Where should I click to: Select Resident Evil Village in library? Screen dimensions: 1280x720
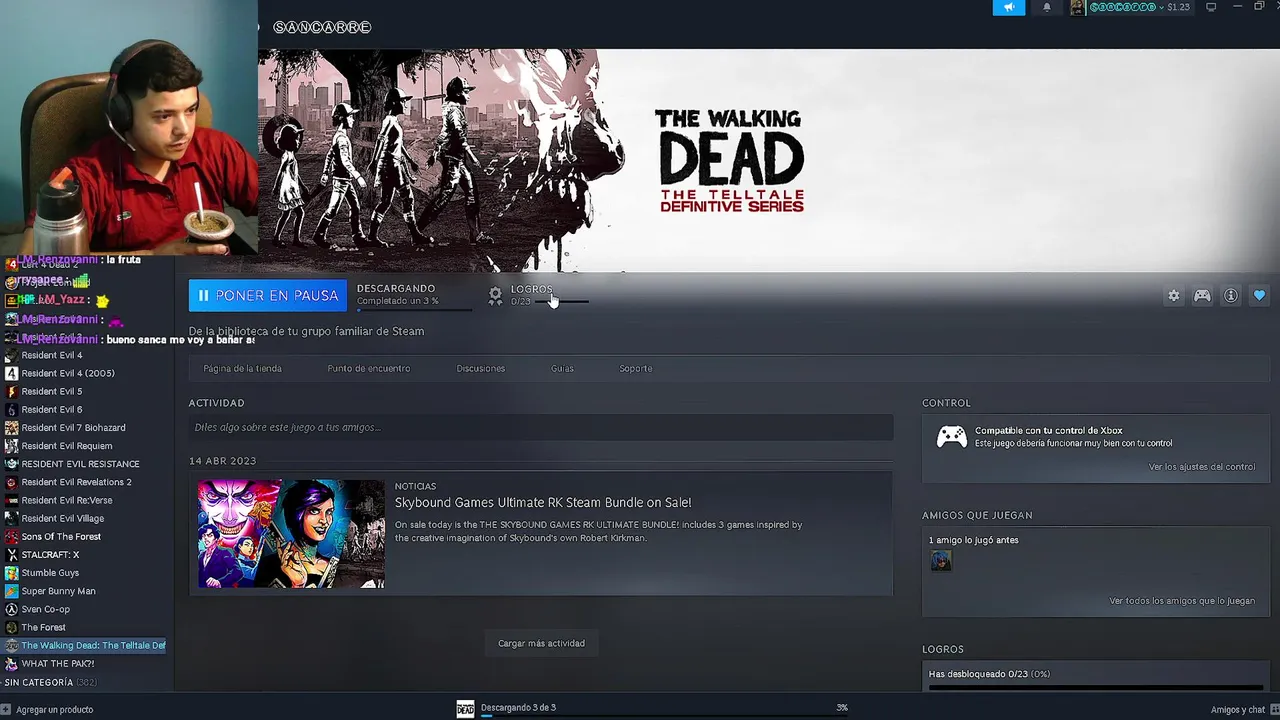coord(63,518)
